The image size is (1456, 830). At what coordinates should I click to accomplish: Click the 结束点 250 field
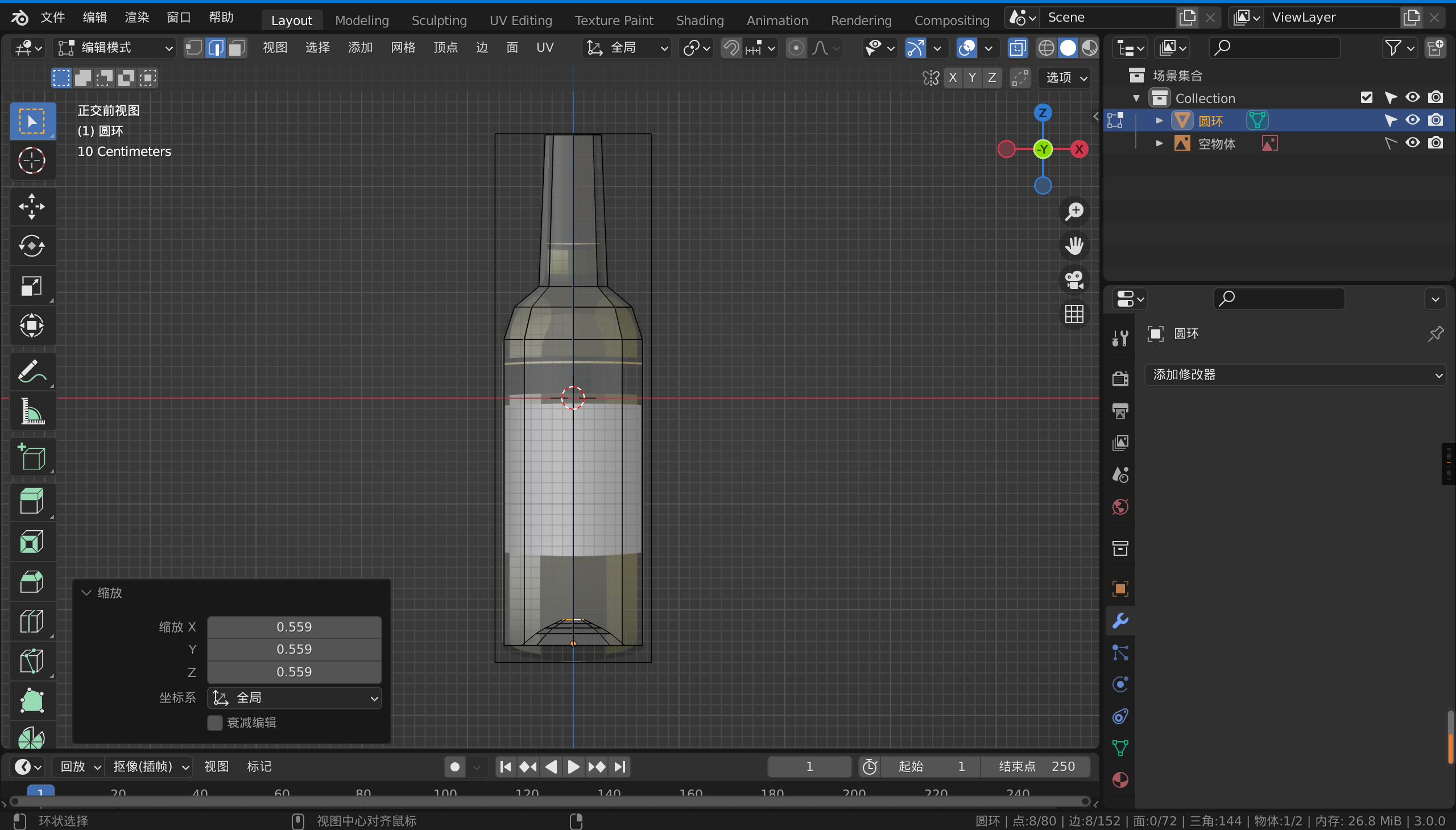[1036, 767]
